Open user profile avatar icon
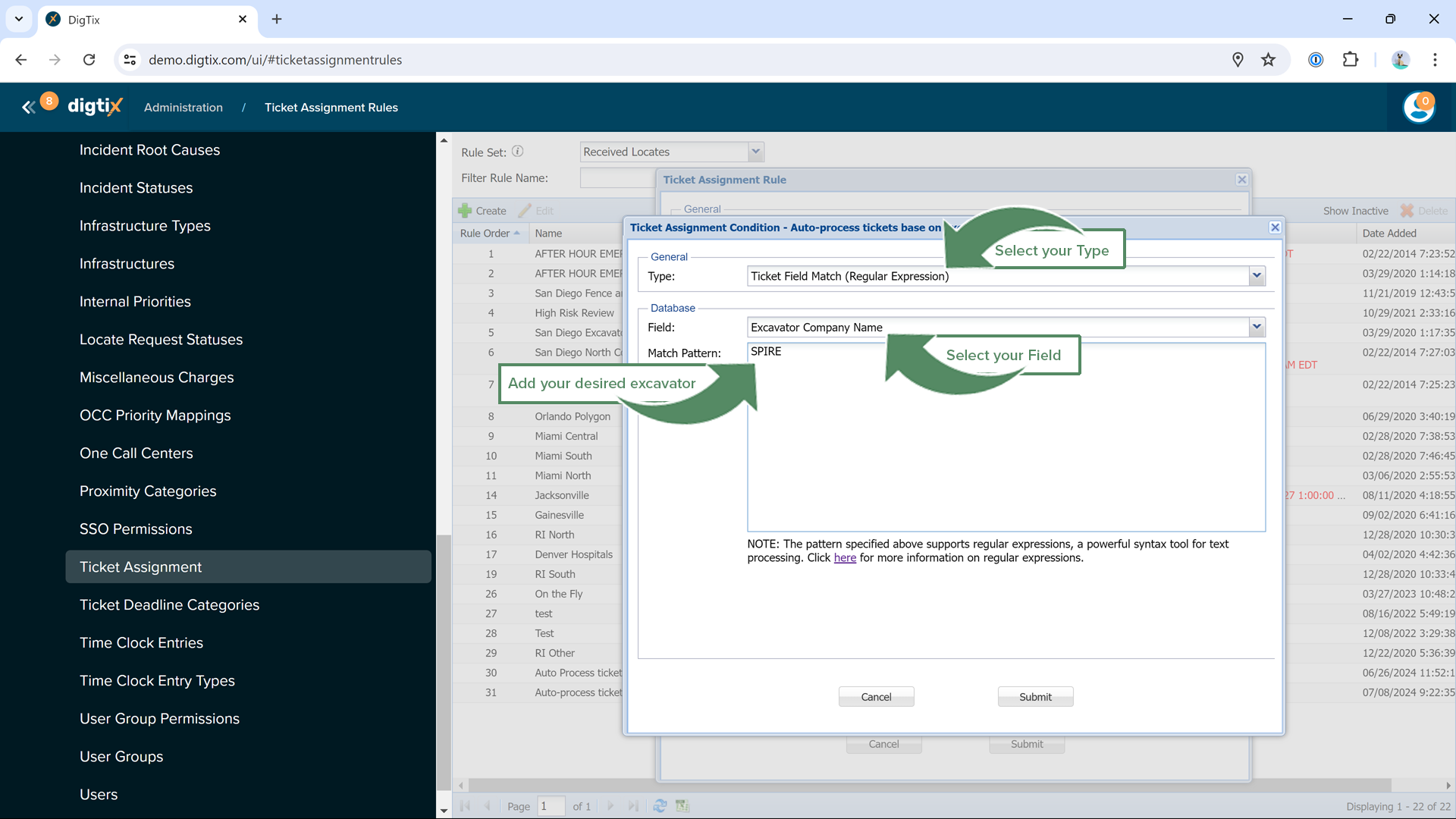The height and width of the screenshot is (819, 1456). [1418, 107]
